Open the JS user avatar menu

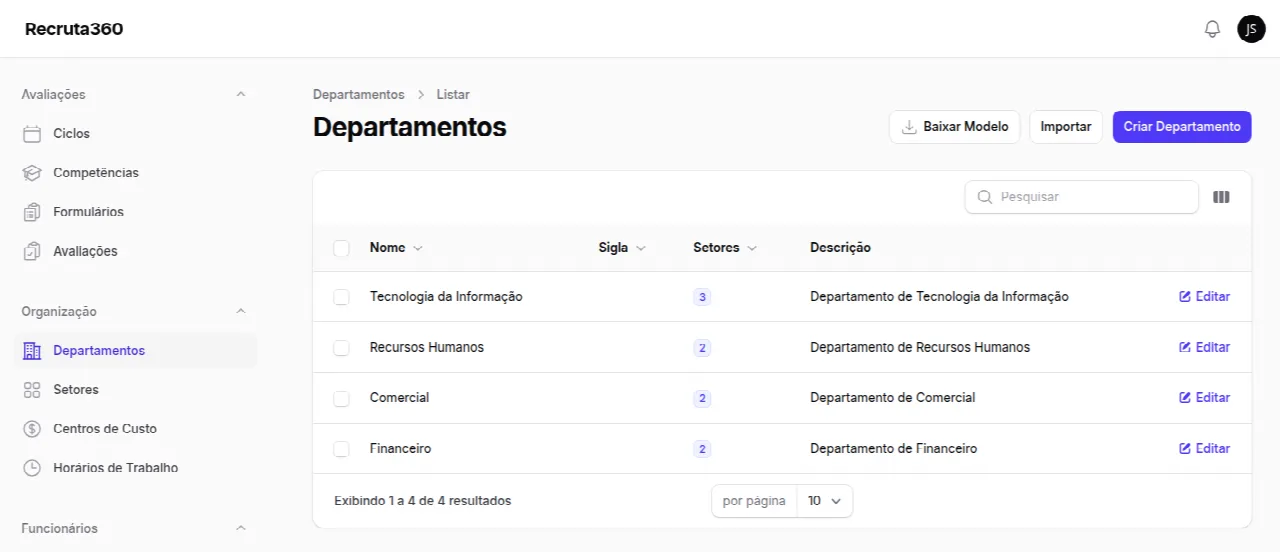1251,29
